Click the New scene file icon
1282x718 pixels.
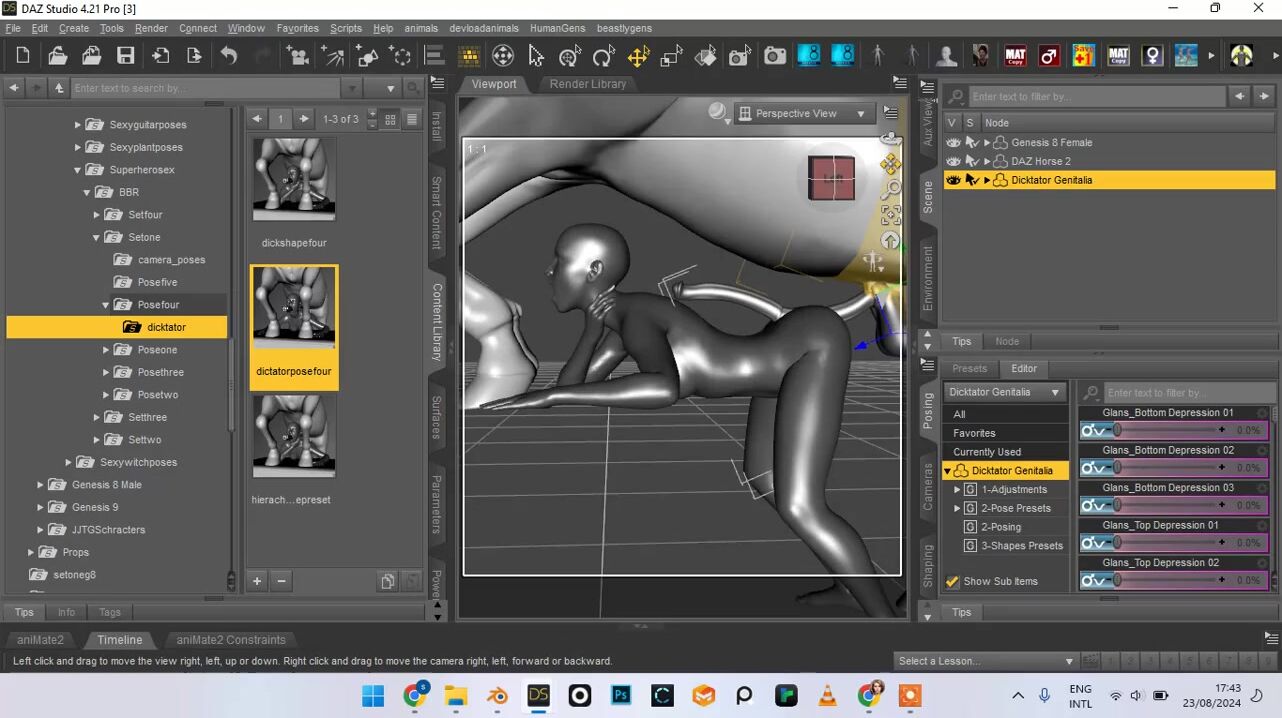pyautogui.click(x=23, y=56)
